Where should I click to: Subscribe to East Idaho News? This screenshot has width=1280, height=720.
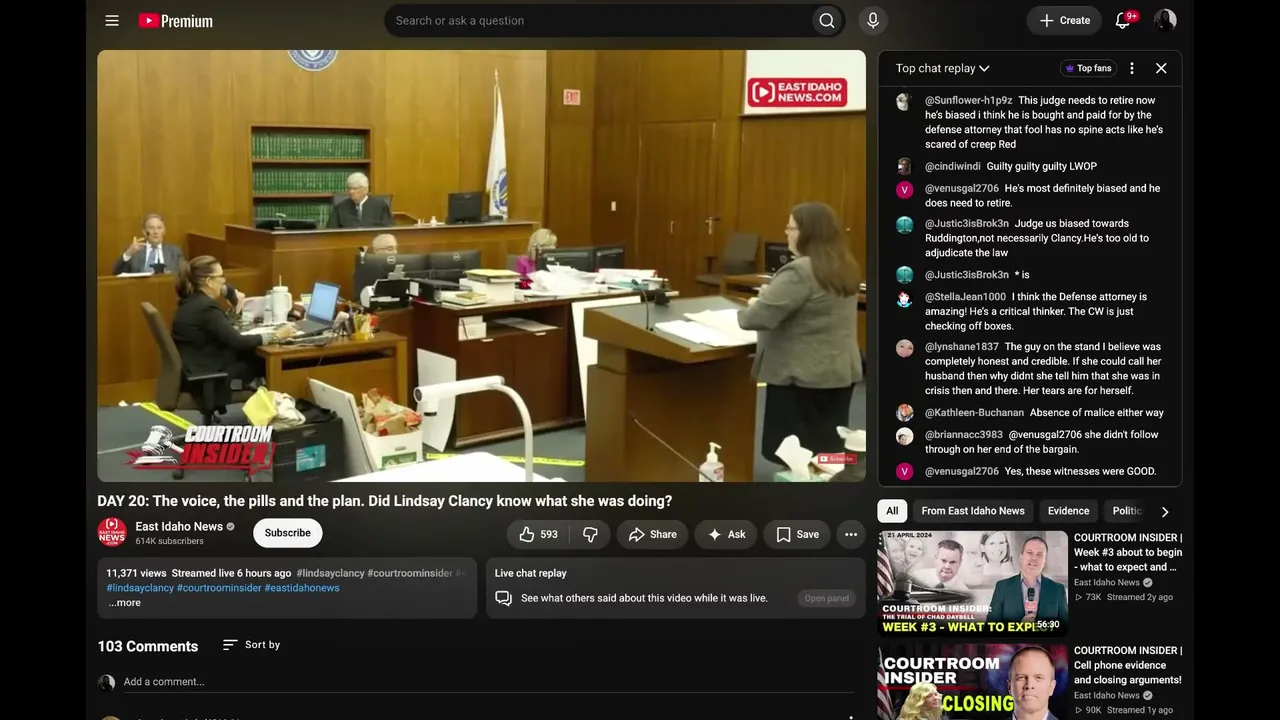point(288,533)
